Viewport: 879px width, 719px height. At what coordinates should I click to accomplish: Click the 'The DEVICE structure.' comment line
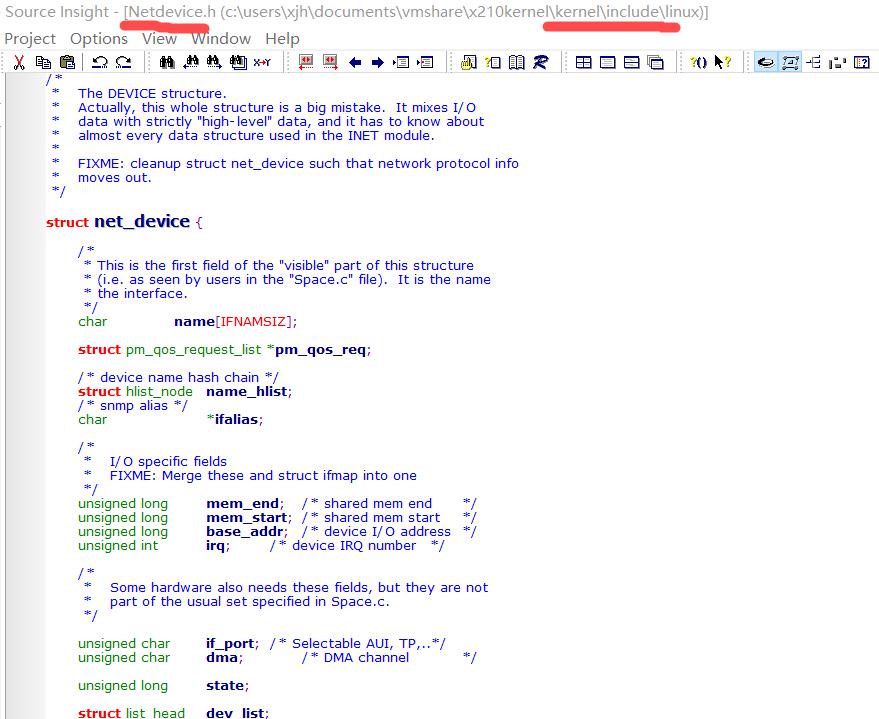tap(152, 94)
